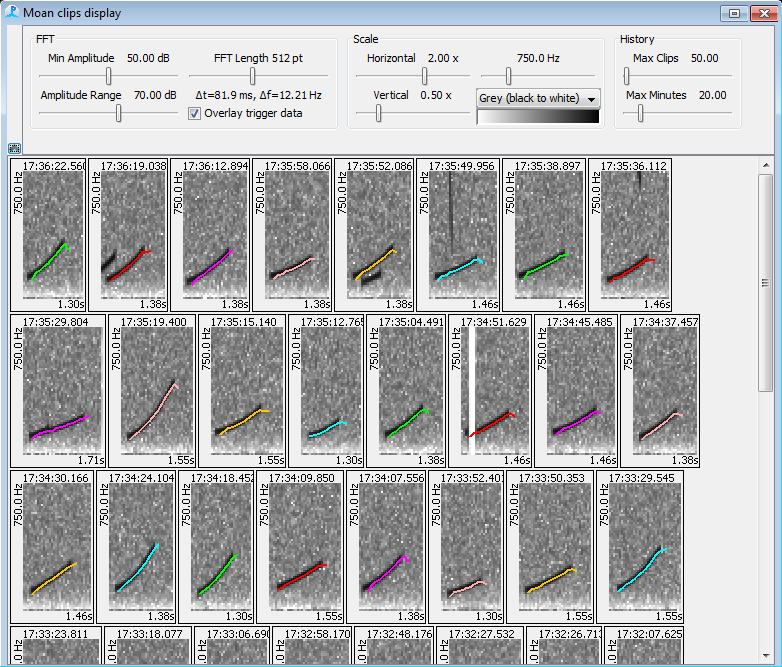The image size is (782, 667).
Task: Click the small panel toggle icon at left
Action: [x=14, y=148]
